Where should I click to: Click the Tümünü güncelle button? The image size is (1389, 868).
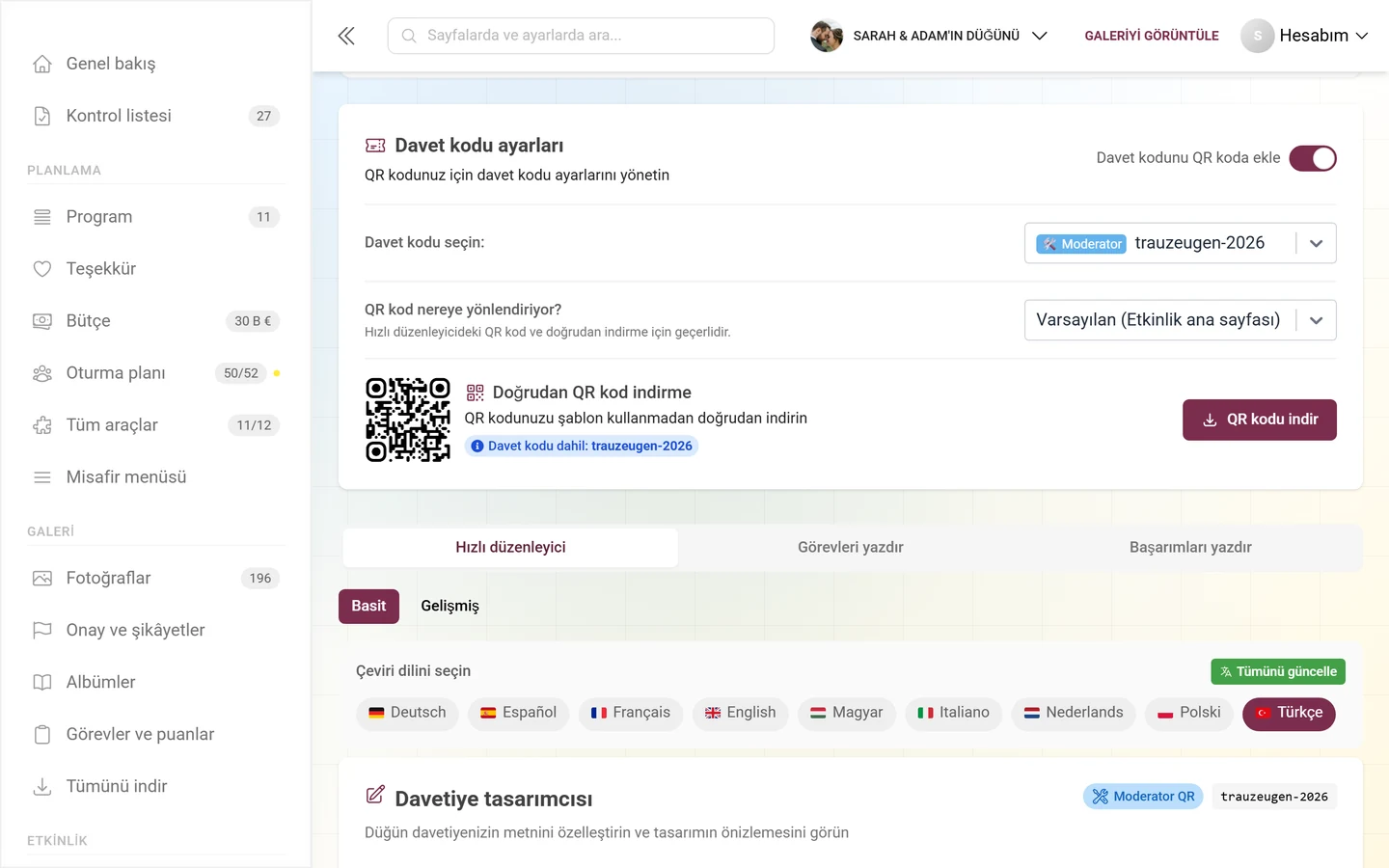coord(1278,671)
